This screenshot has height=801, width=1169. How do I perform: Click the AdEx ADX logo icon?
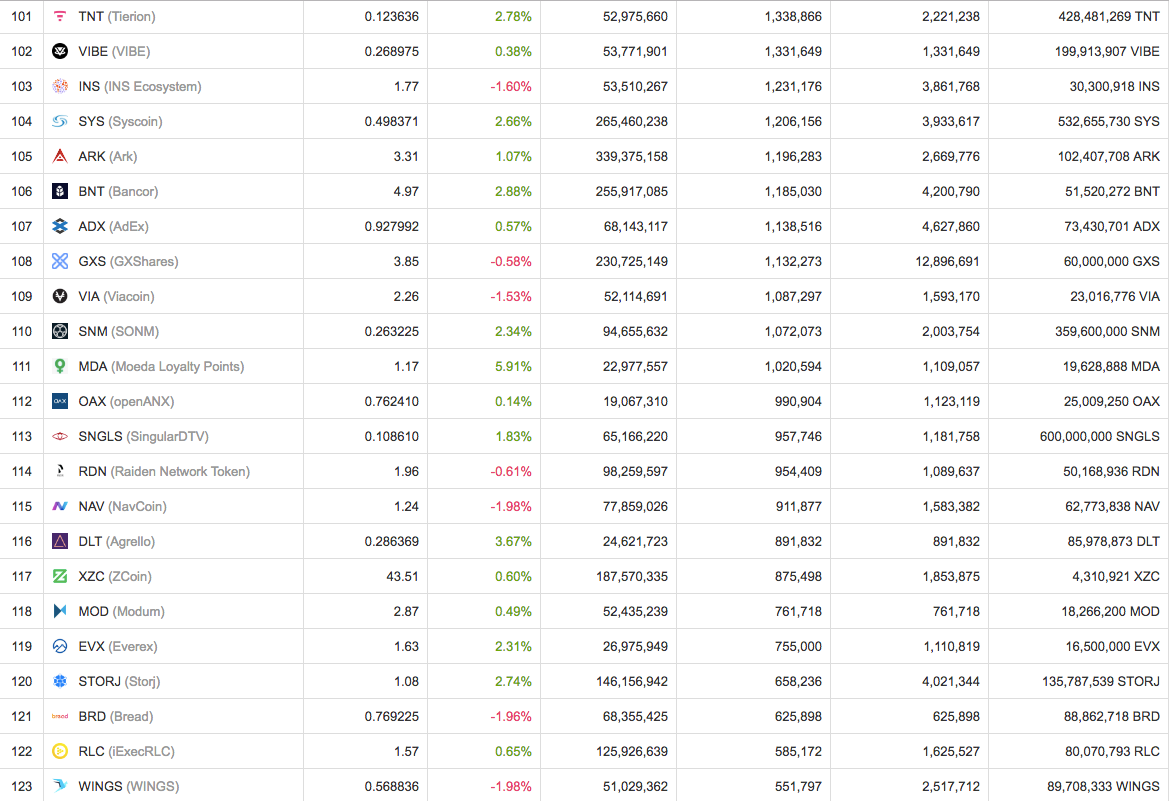[x=60, y=227]
